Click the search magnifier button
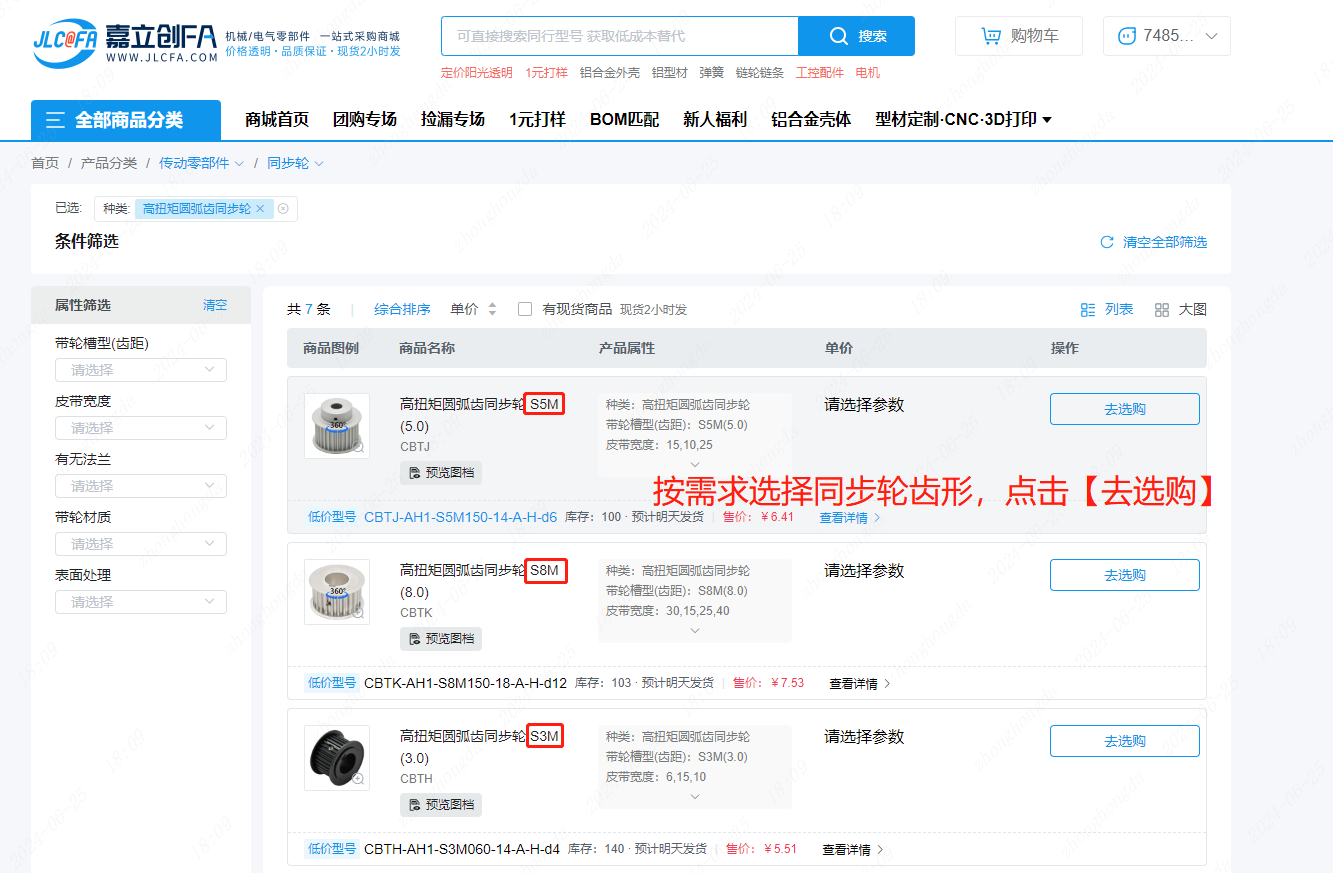Screen dimensions: 1333x873 856,36
